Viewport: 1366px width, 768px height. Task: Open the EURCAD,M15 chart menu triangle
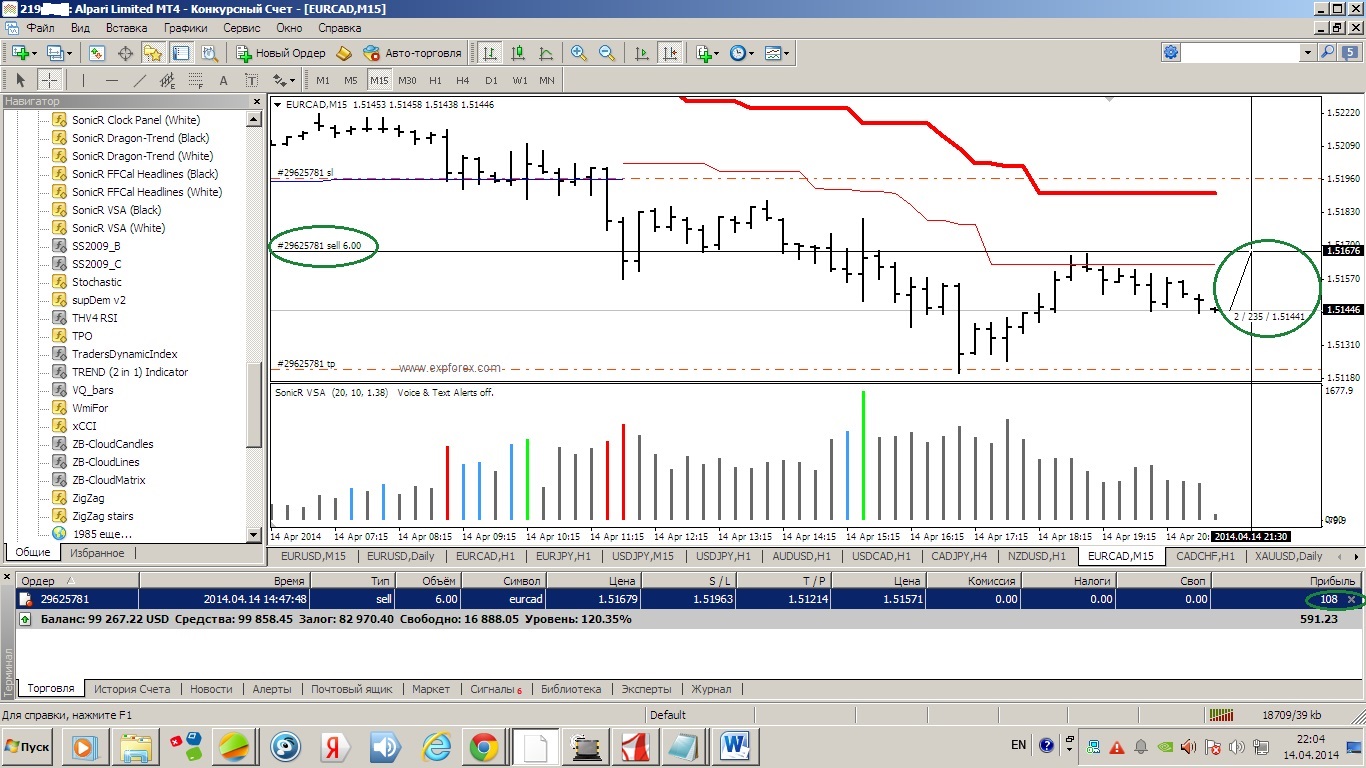coord(277,104)
